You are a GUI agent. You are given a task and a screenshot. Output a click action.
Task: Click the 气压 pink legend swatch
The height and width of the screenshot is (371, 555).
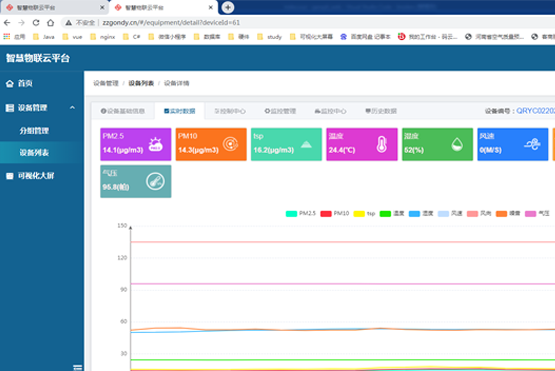coord(530,213)
